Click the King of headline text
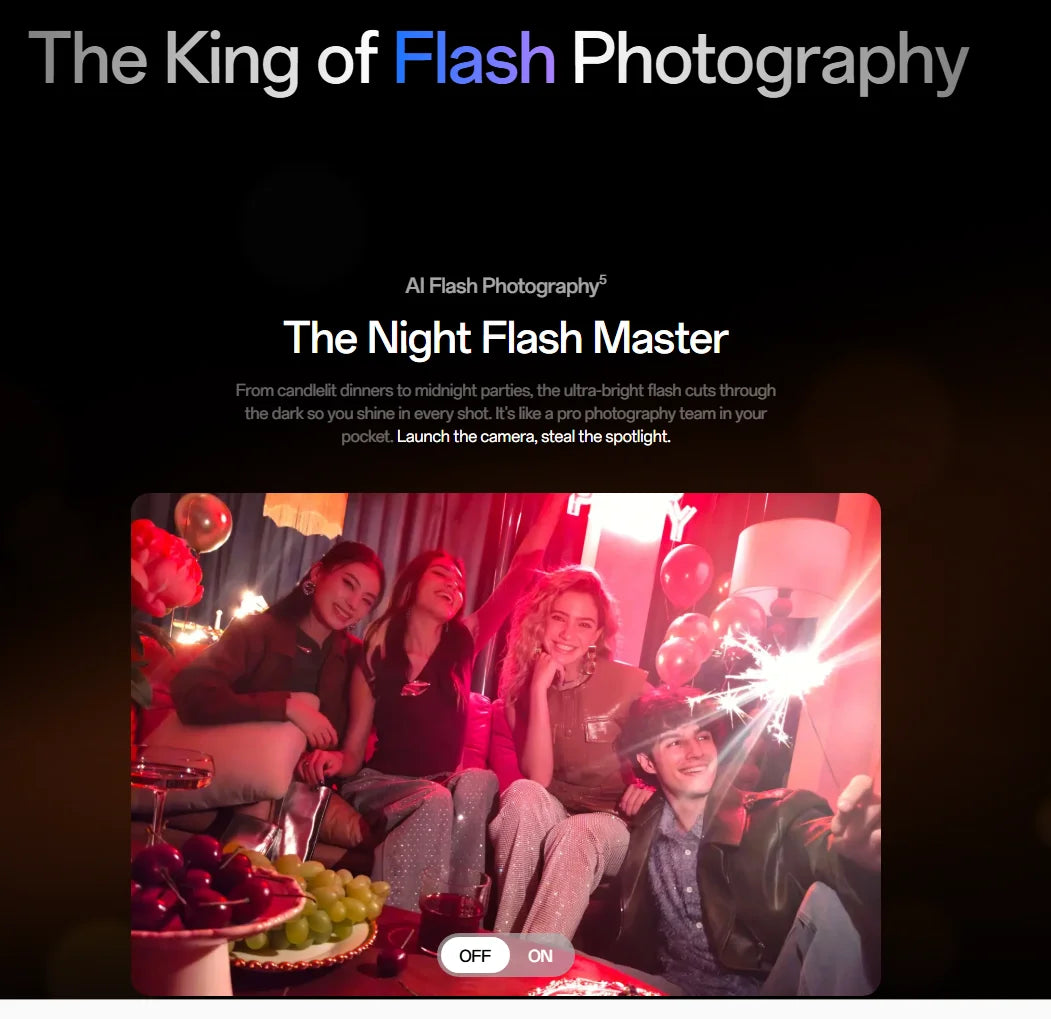The width and height of the screenshot is (1051, 1019). 272,62
